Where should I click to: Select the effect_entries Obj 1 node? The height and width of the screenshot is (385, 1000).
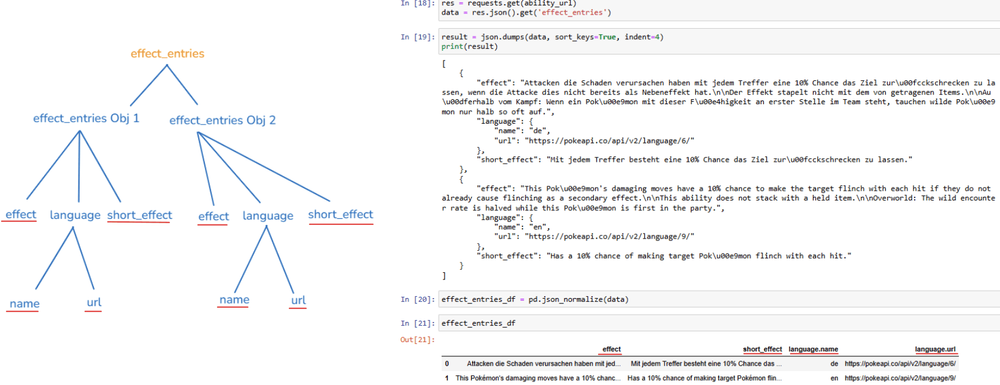86,119
